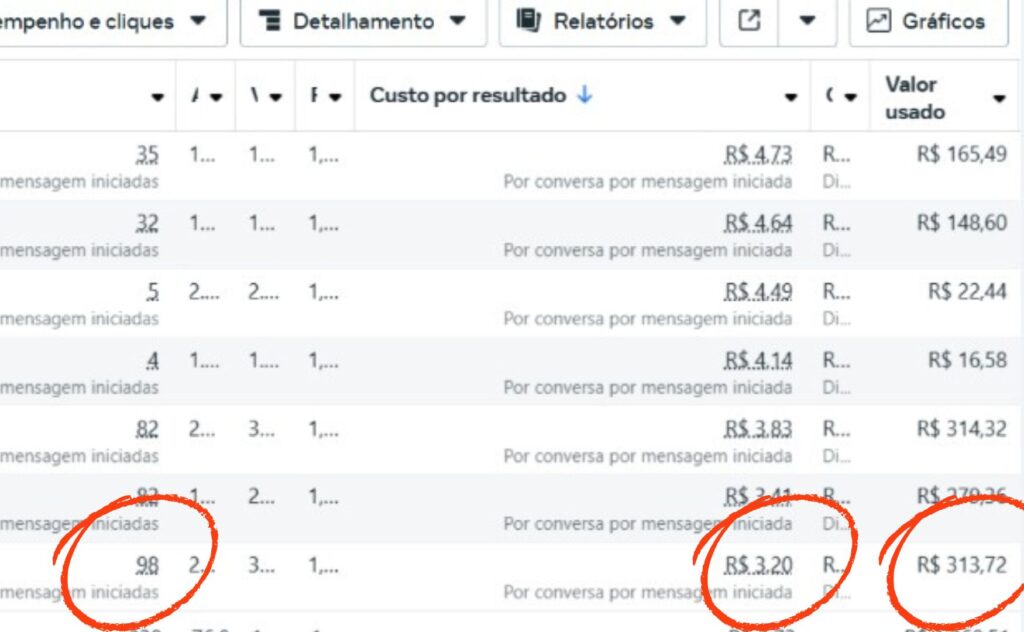Viewport: 1024px width, 632px height.
Task: Click the R$ 4,73 cost result value
Action: 759,155
